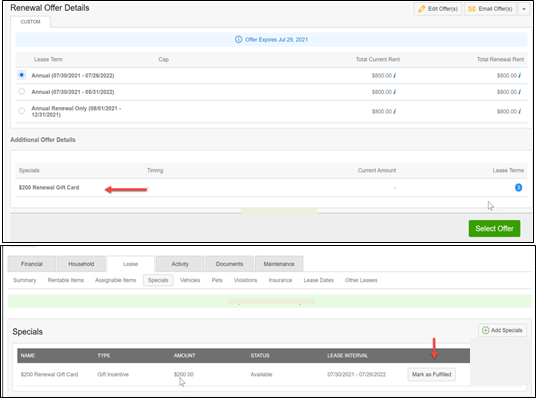The image size is (537, 398).
Task: Click info icon for current rent, first Annual row
Action: coord(395,75)
